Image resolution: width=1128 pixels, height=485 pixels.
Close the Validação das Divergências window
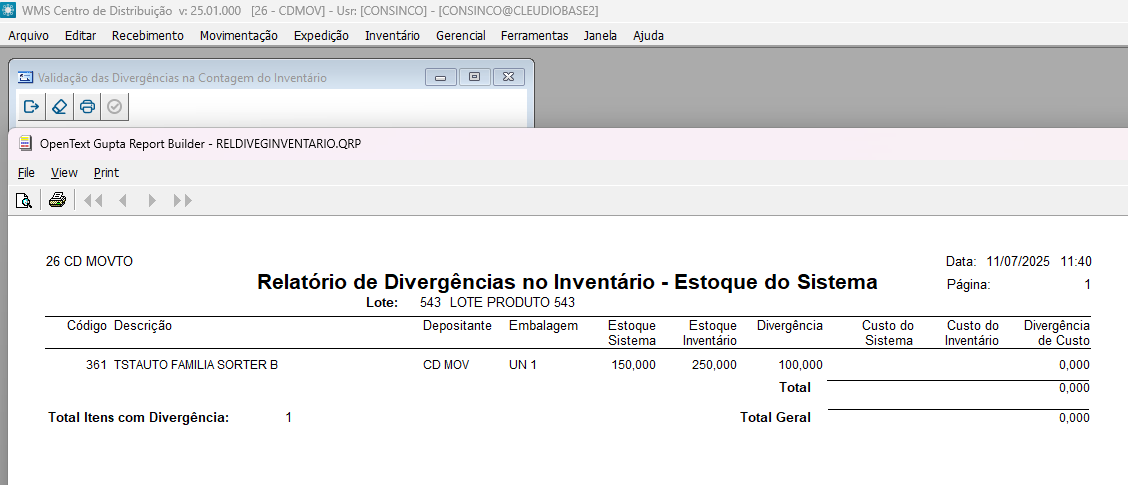pyautogui.click(x=508, y=77)
